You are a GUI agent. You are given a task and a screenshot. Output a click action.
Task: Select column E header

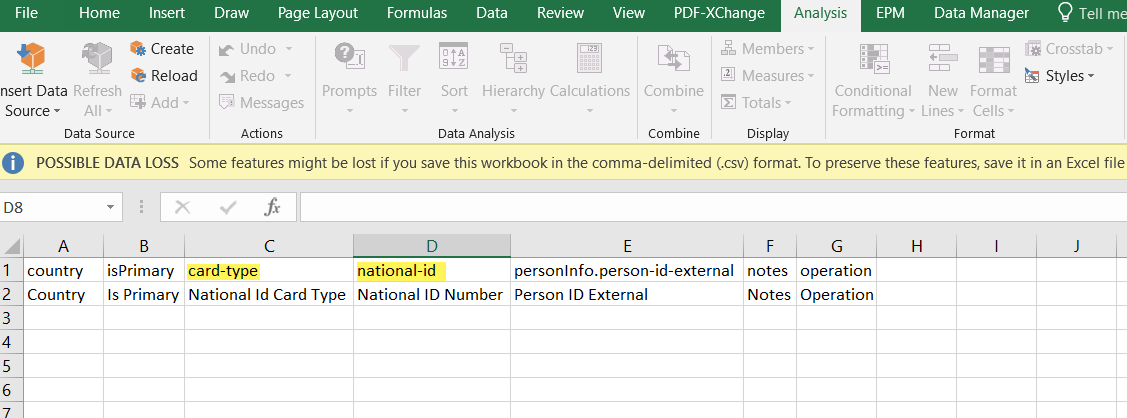[627, 246]
